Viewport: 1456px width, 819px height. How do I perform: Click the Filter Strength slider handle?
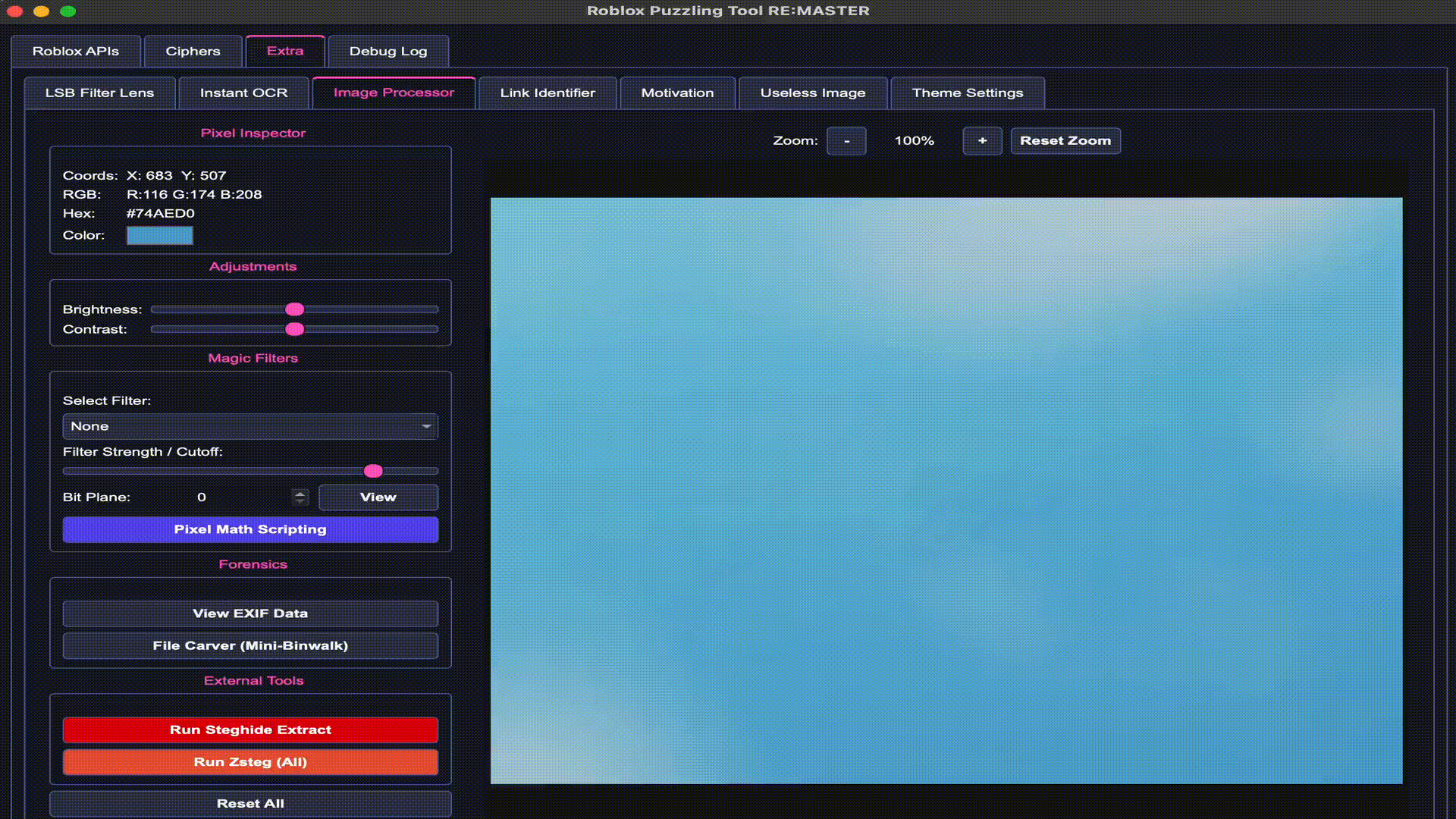373,471
